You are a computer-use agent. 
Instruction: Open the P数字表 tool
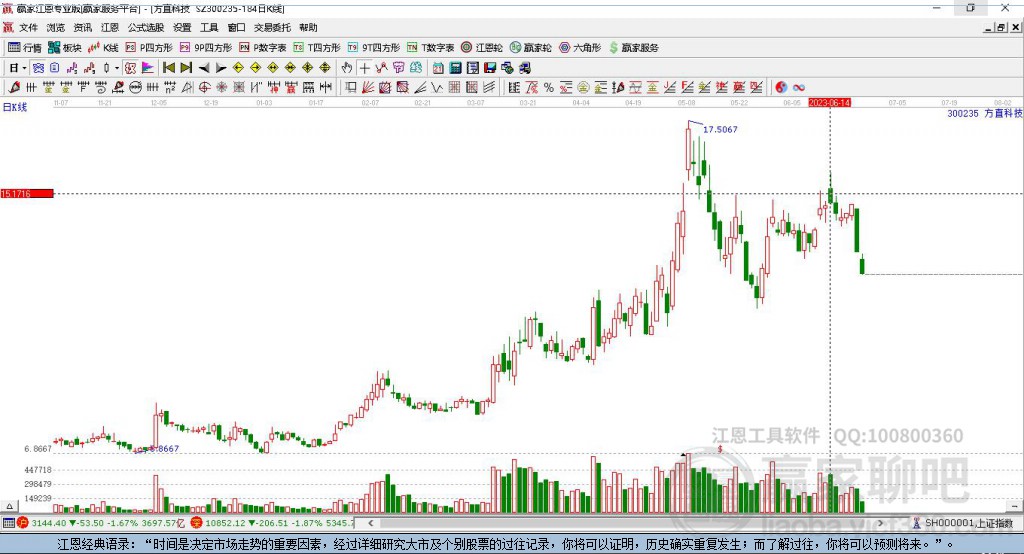(x=263, y=48)
